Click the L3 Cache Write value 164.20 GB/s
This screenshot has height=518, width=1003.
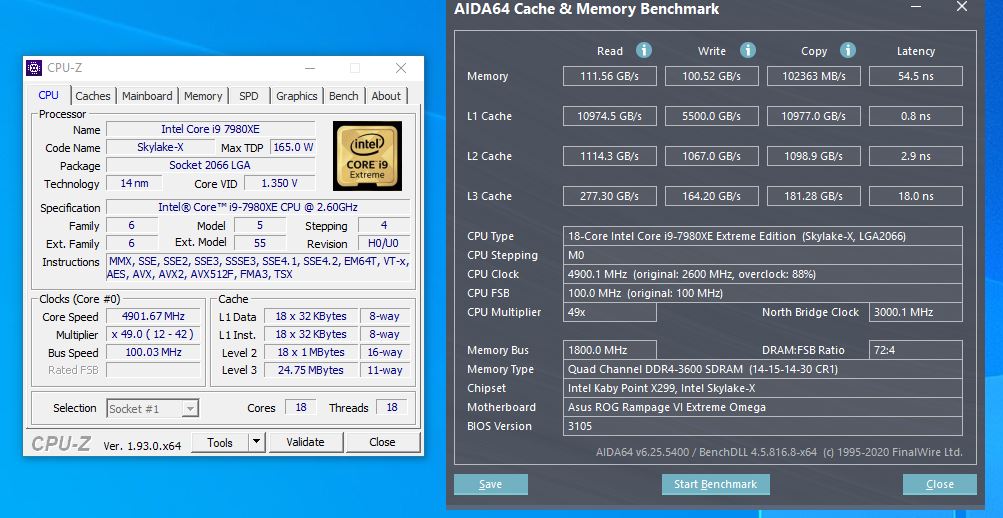[x=712, y=196]
